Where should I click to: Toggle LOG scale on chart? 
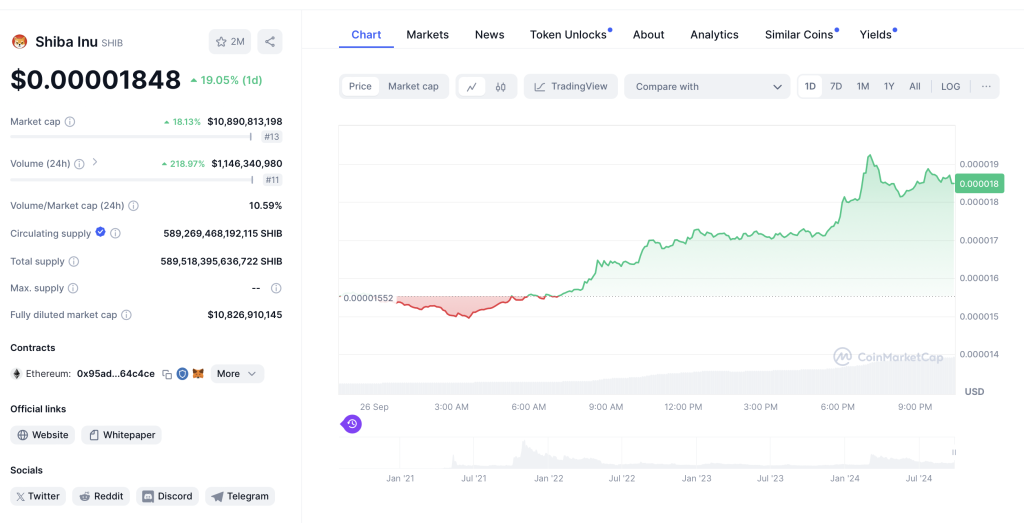click(951, 86)
